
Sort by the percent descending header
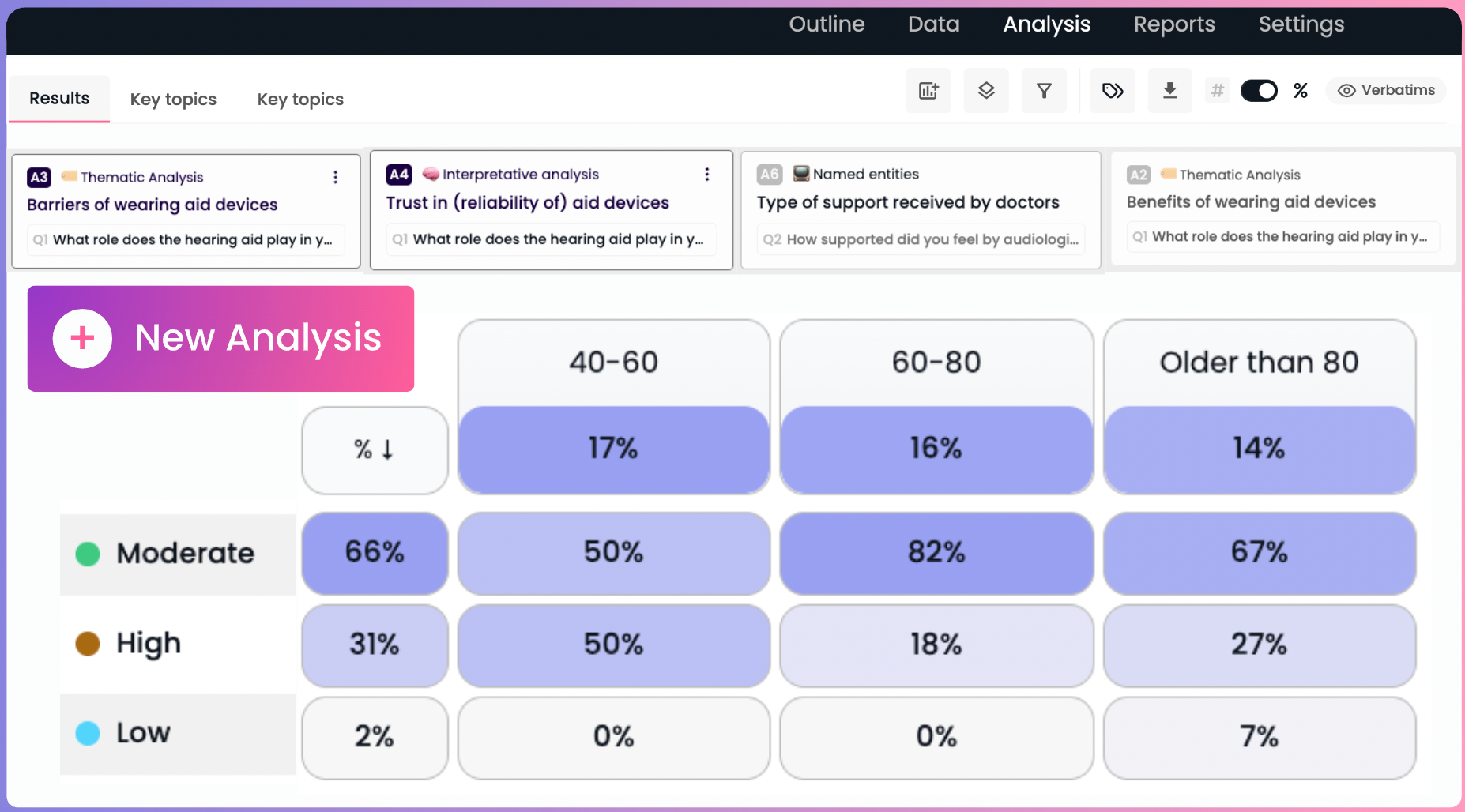click(375, 450)
